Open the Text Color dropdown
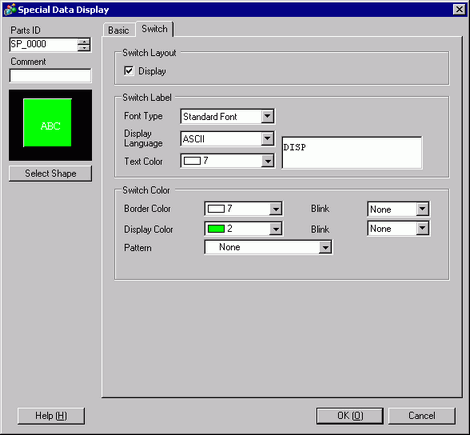The image size is (470, 435). [x=227, y=161]
